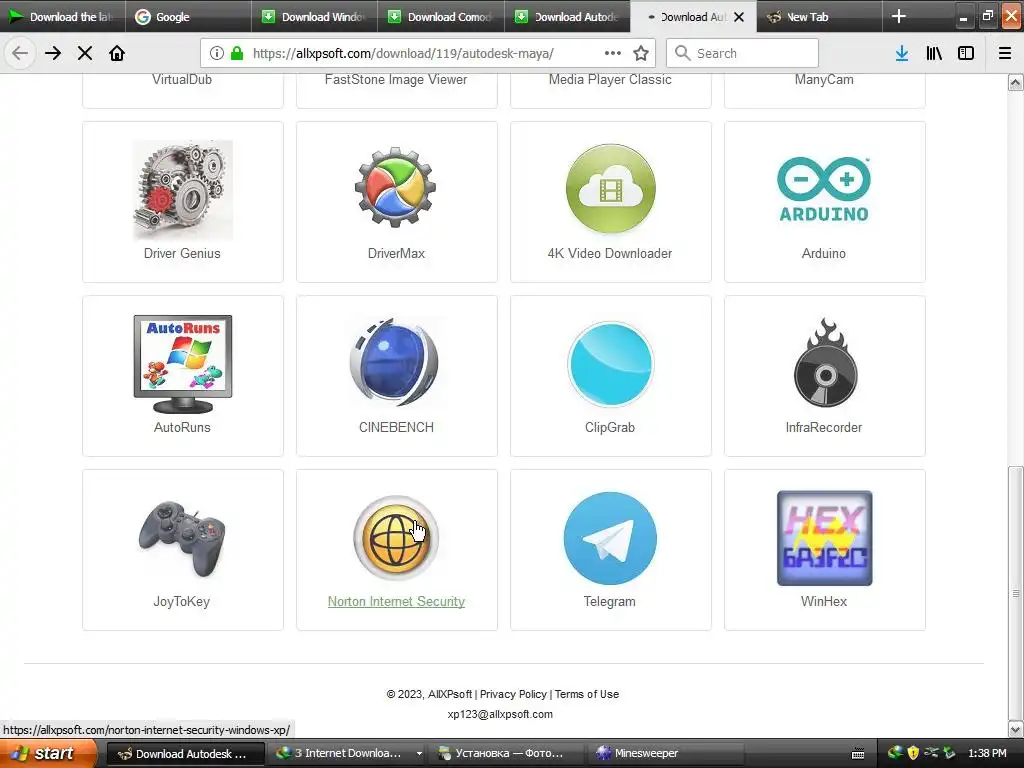
Task: Expand the Internet Download taskbar group arrow
Action: pos(419,754)
